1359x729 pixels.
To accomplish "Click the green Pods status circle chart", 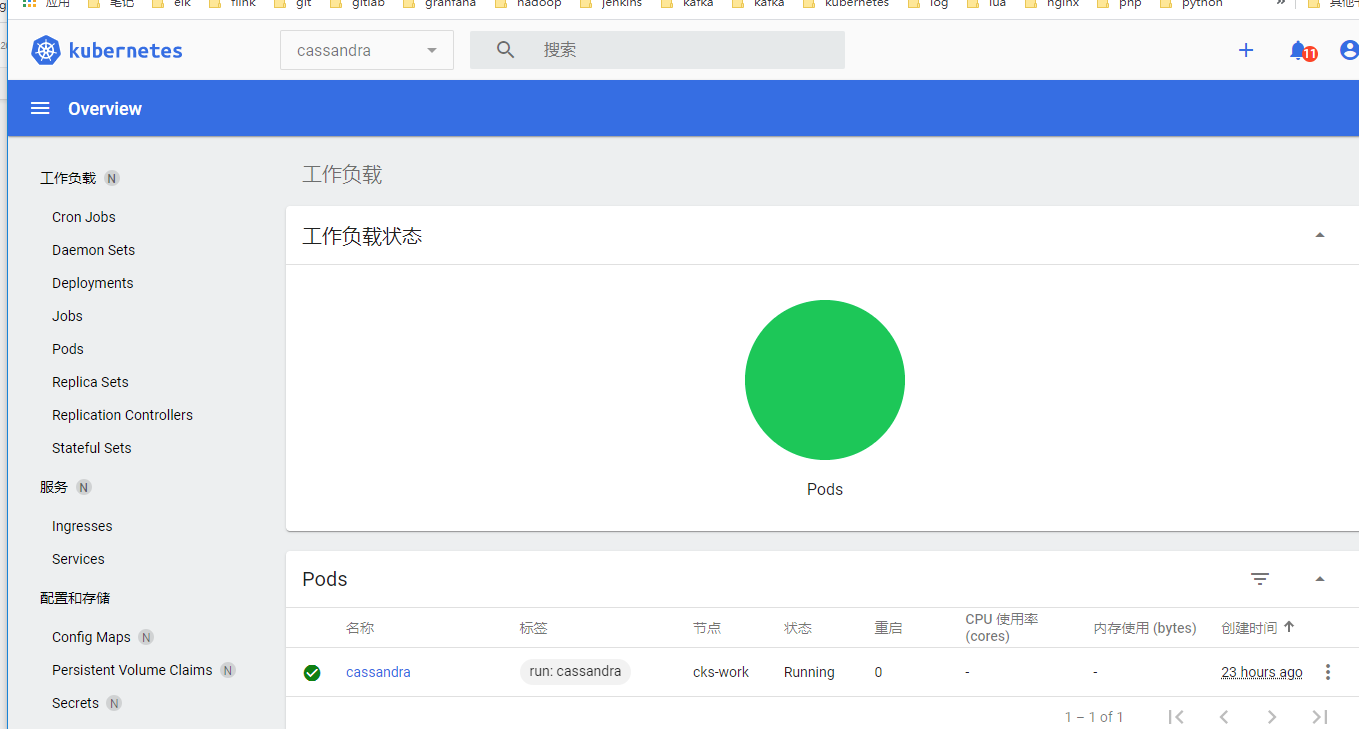I will [825, 380].
